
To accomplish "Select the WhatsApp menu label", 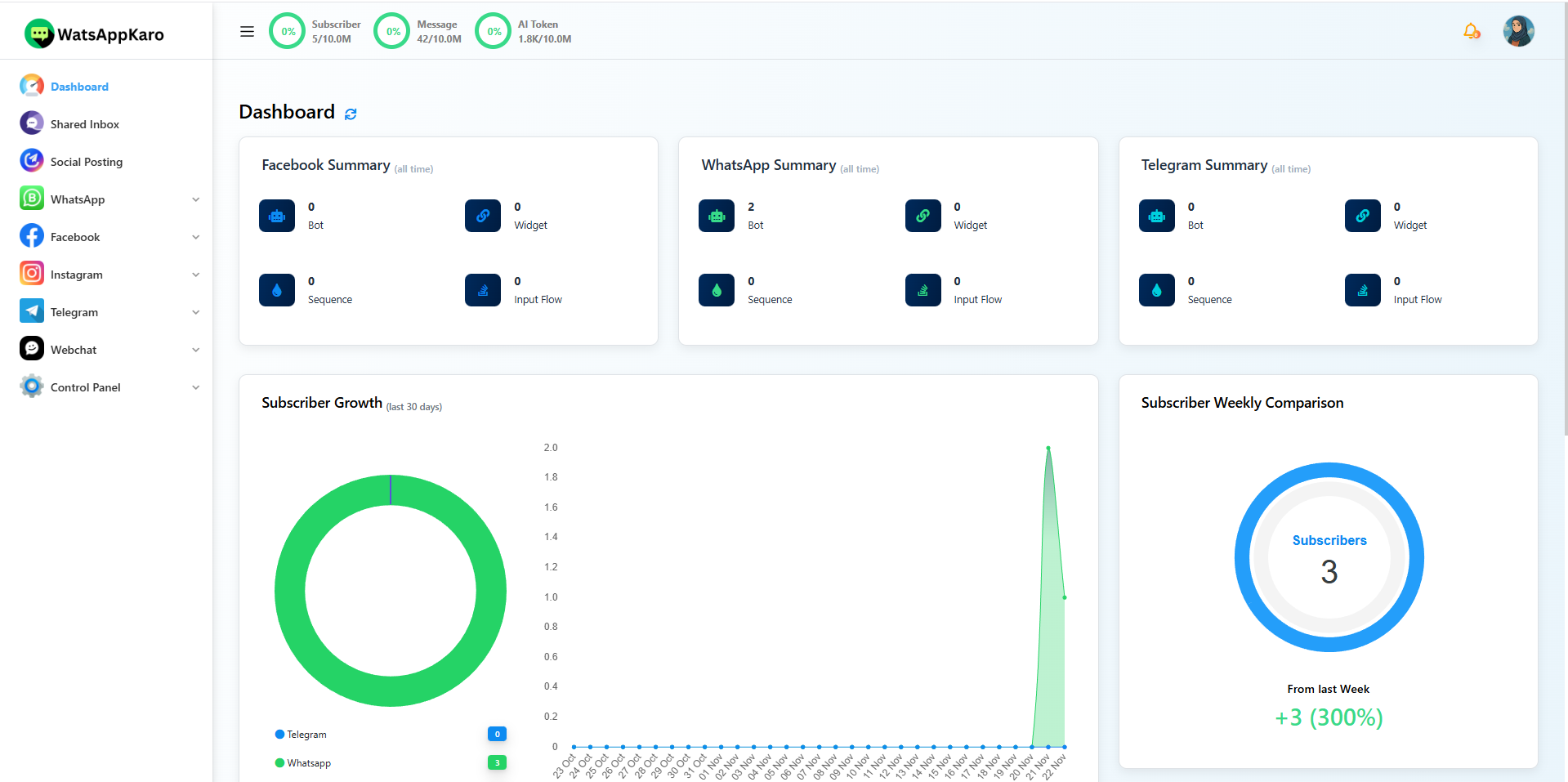I will coord(78,199).
